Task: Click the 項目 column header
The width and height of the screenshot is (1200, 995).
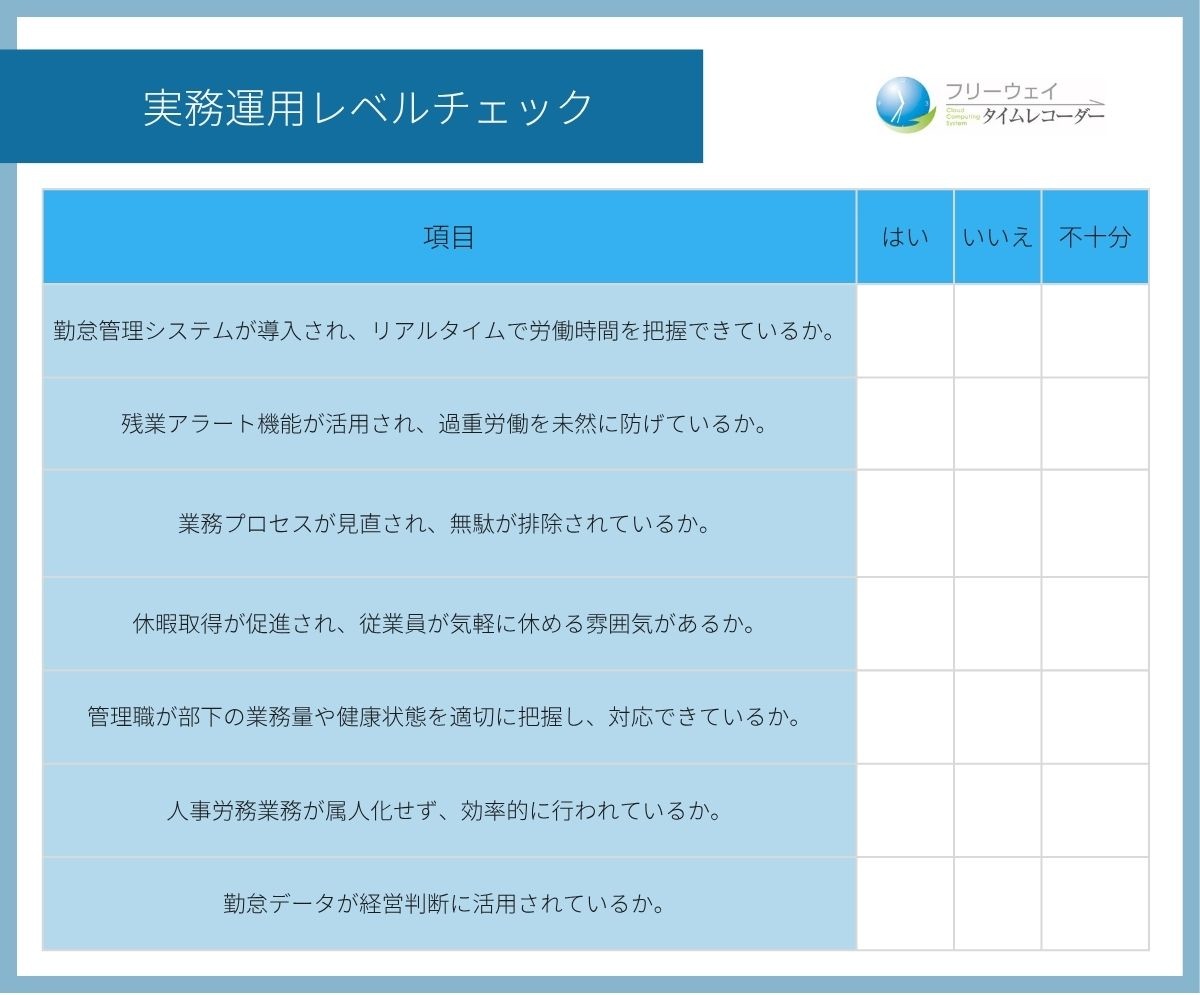Action: [449, 237]
